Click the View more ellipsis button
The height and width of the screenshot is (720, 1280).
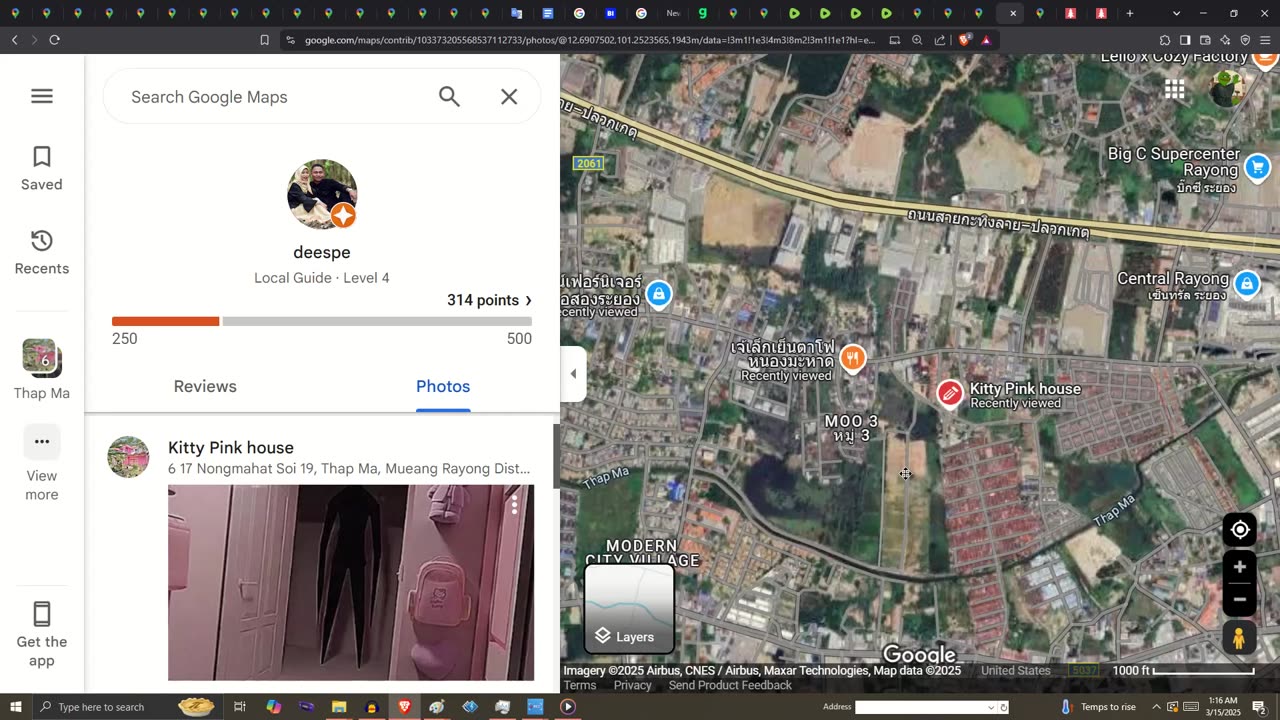point(41,441)
